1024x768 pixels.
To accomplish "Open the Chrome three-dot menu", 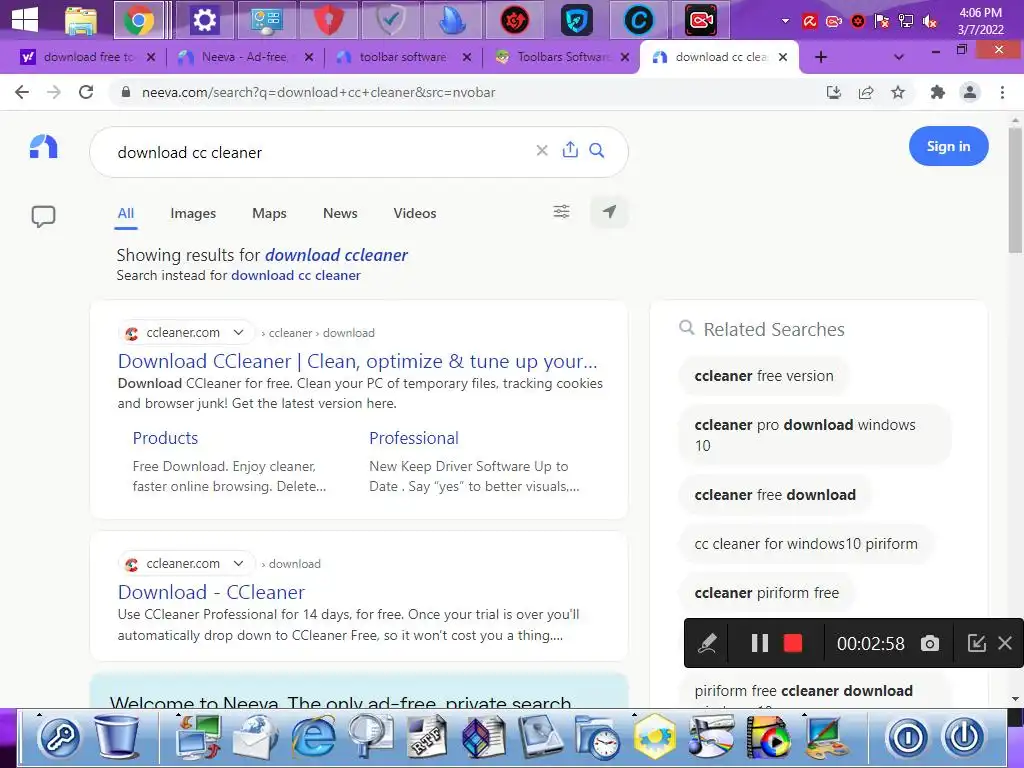I will (1002, 92).
